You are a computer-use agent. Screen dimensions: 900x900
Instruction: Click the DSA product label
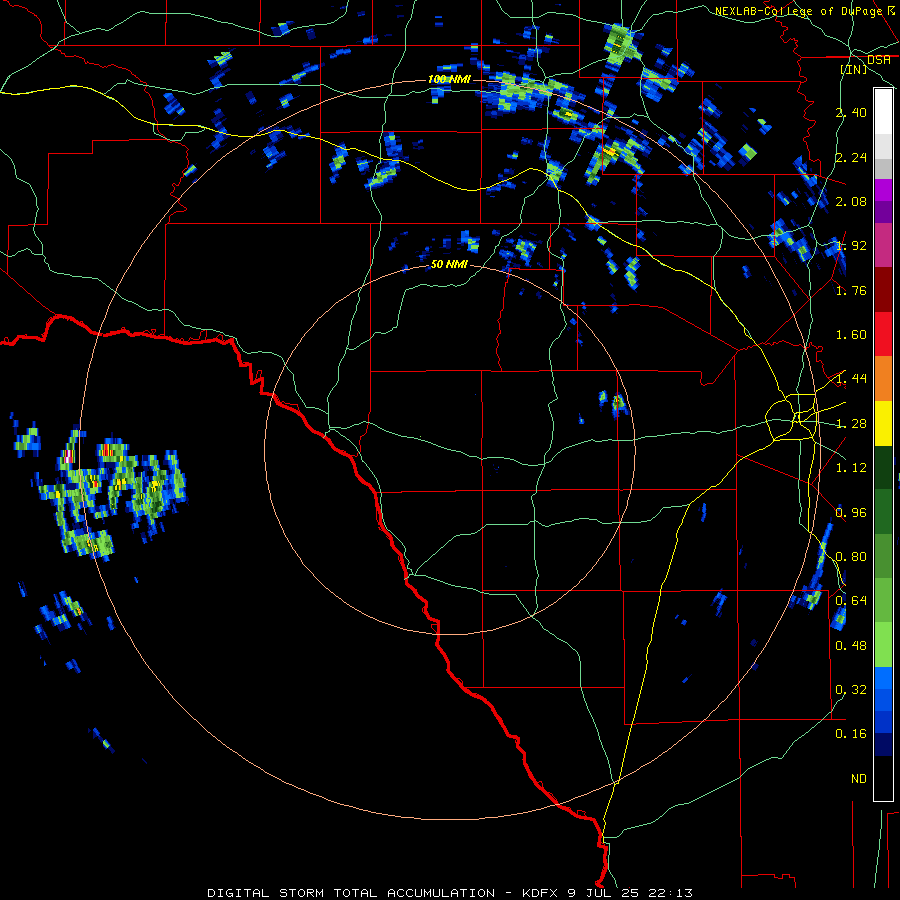[x=879, y=59]
